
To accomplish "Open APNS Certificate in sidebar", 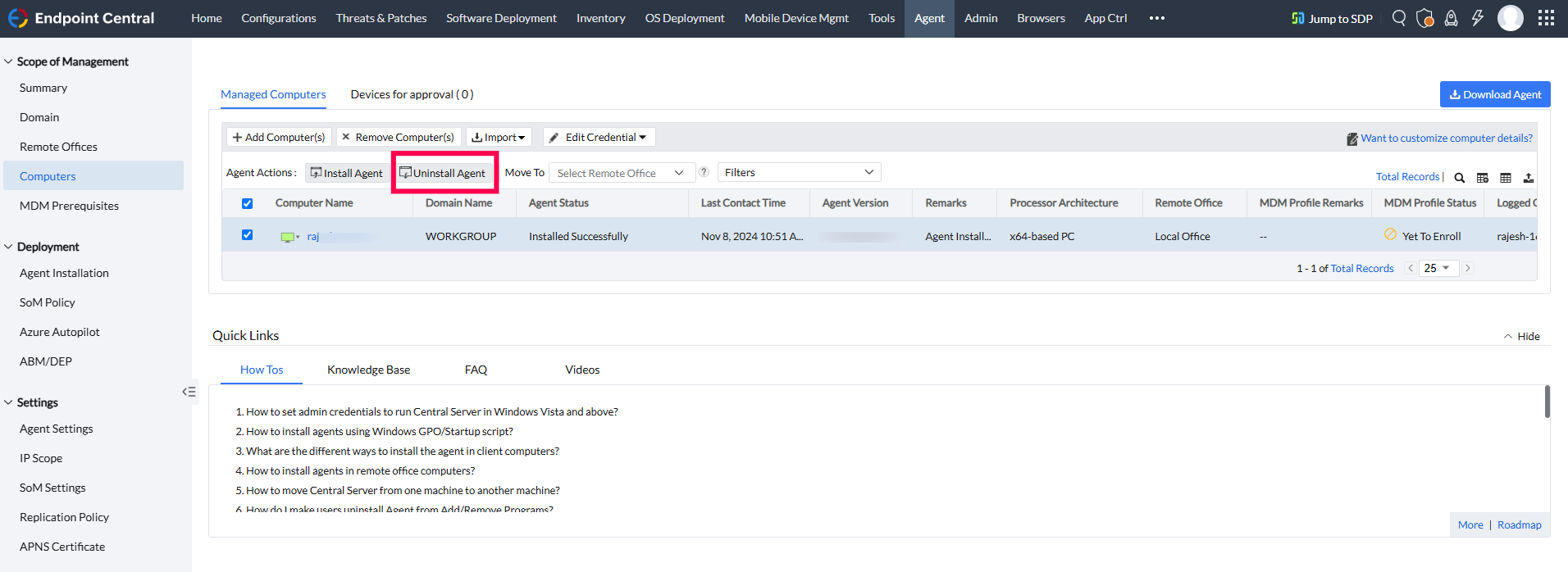I will 62,547.
